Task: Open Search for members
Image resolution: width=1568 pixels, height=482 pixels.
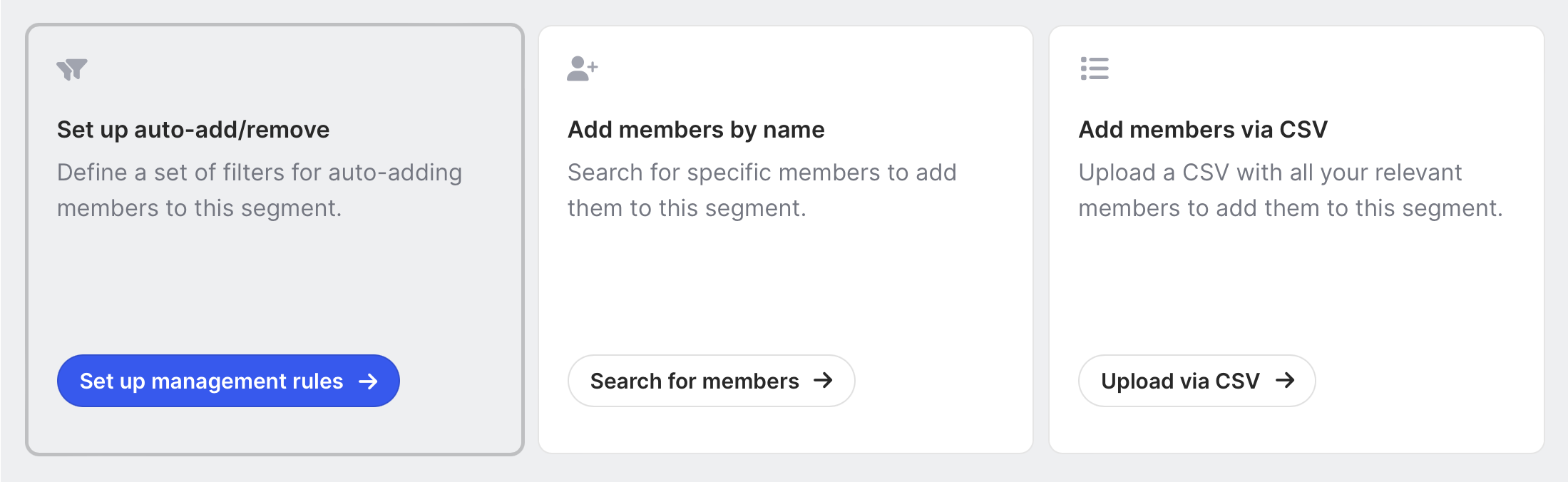Action: (695, 381)
